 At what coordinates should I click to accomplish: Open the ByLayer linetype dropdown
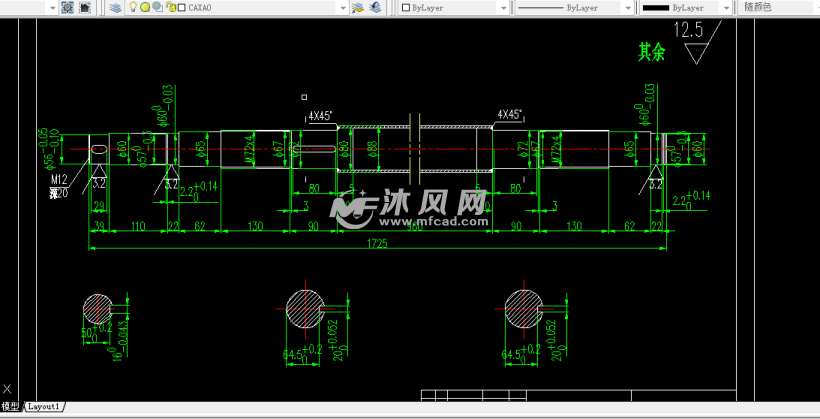[x=627, y=7]
